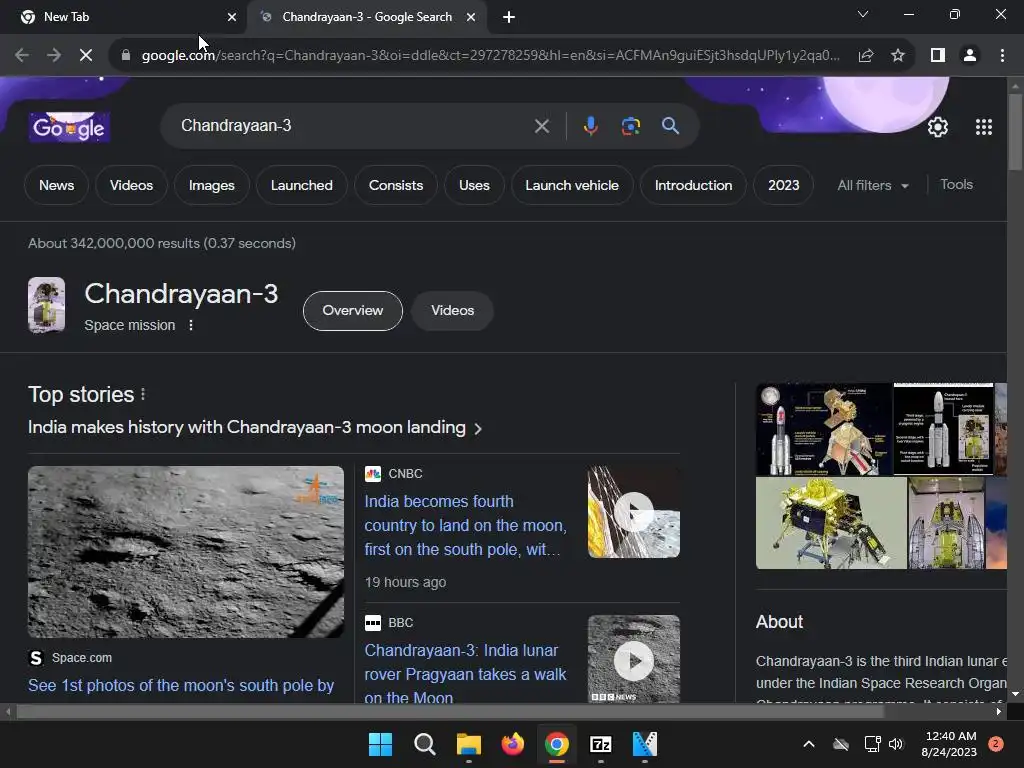
Task: Open rocket and lander diagram image
Action: tap(824, 429)
